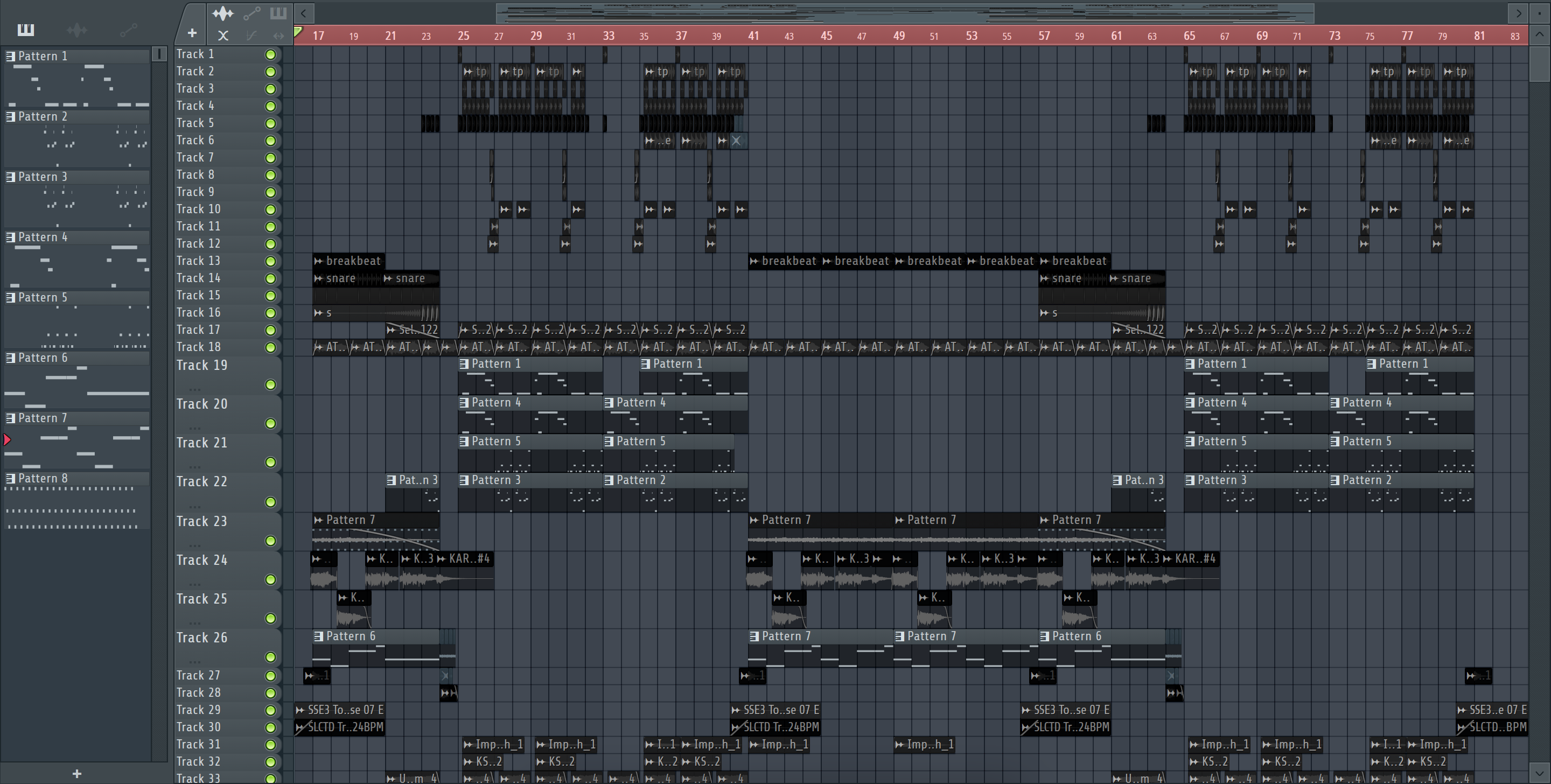Click the Track 31 name label
Viewport: 1551px width, 784px height.
pos(198,744)
